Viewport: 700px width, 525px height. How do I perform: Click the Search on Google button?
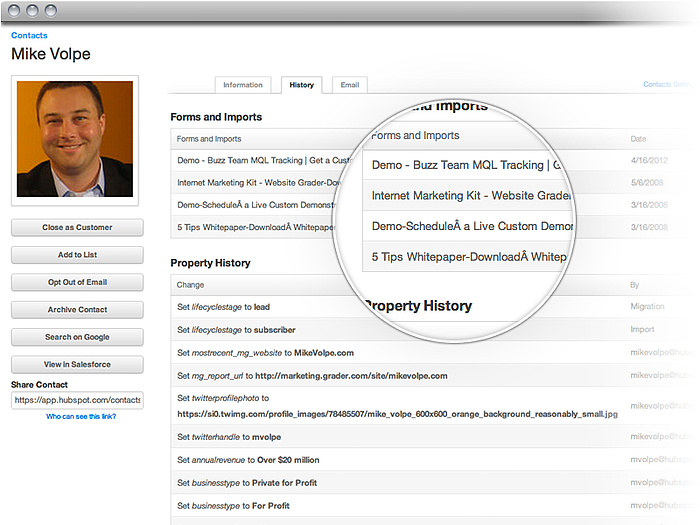[77, 337]
